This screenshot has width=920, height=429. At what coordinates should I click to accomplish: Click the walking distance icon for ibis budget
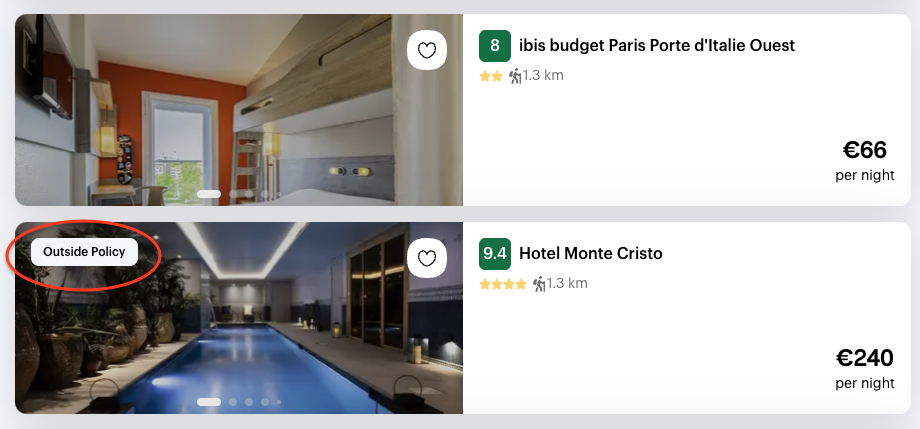point(516,76)
